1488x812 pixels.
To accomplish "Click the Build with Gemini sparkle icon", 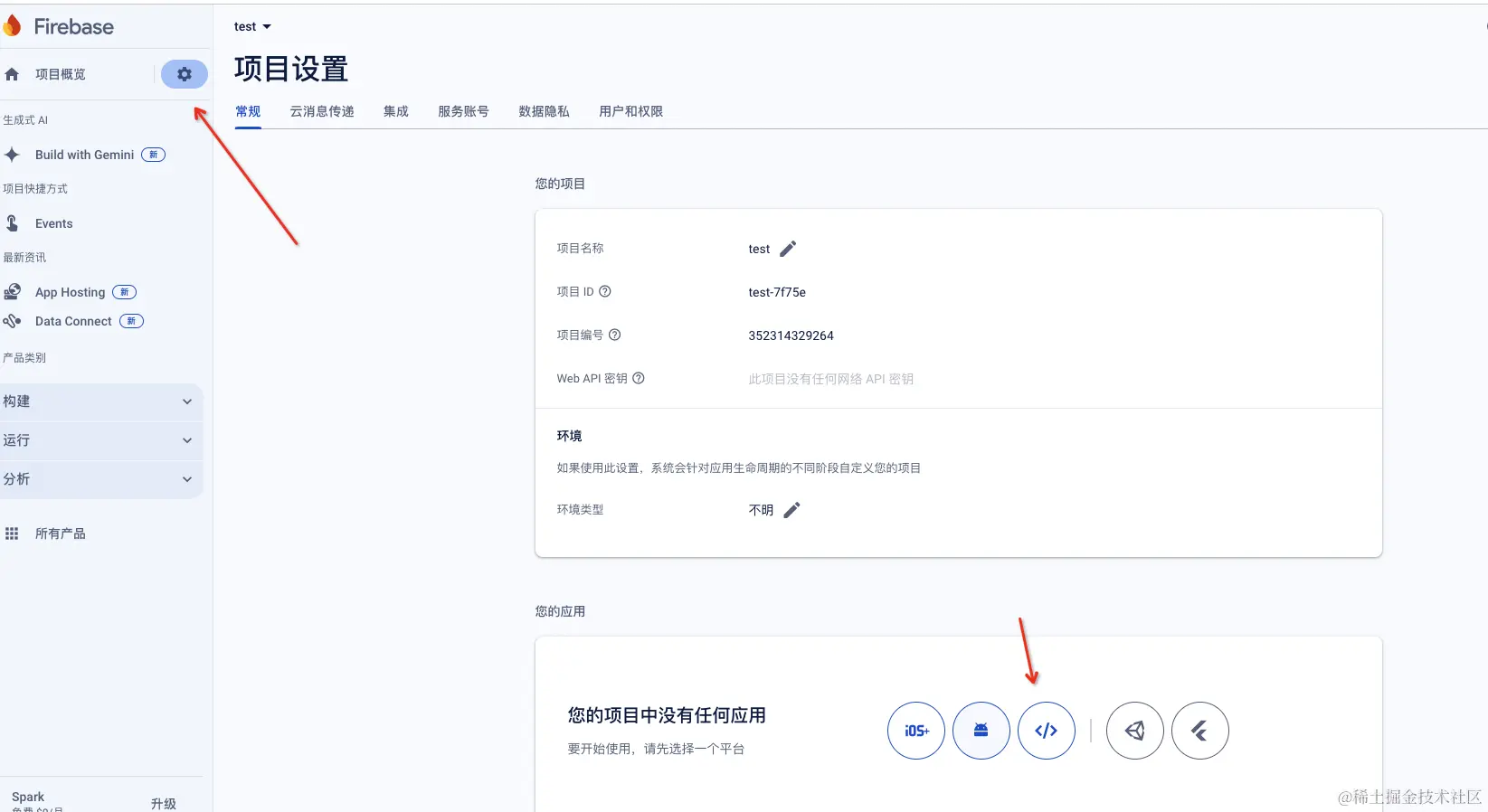I will pos(12,155).
